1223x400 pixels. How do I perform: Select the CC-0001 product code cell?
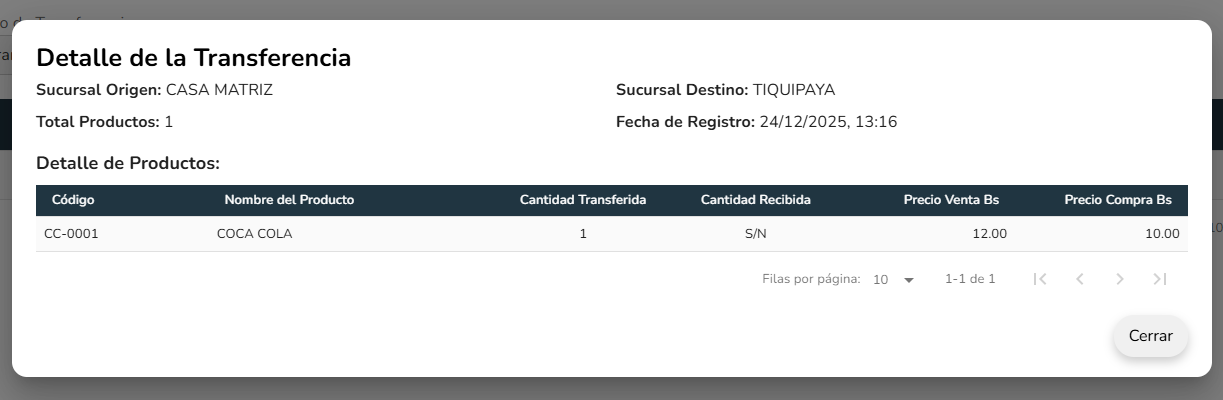pyautogui.click(x=71, y=234)
